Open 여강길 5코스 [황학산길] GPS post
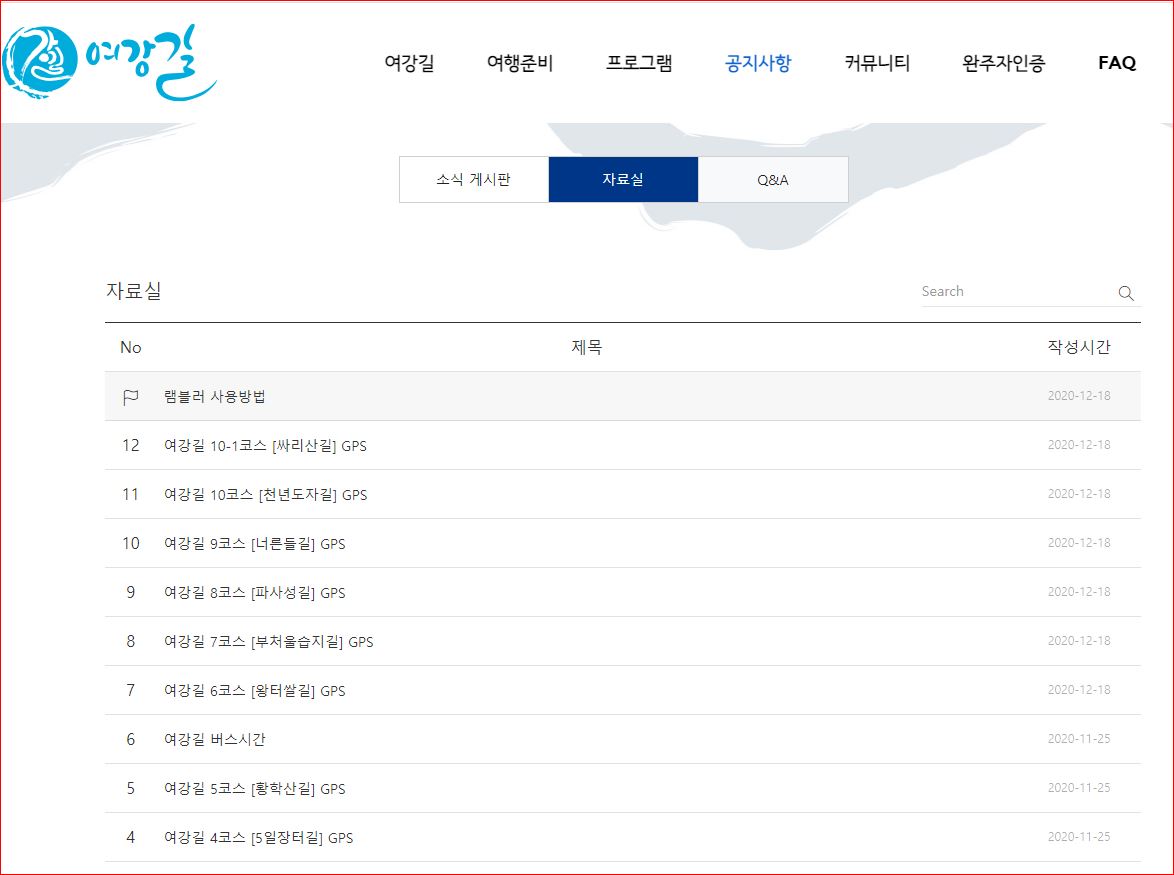Image resolution: width=1174 pixels, height=875 pixels. pos(255,788)
